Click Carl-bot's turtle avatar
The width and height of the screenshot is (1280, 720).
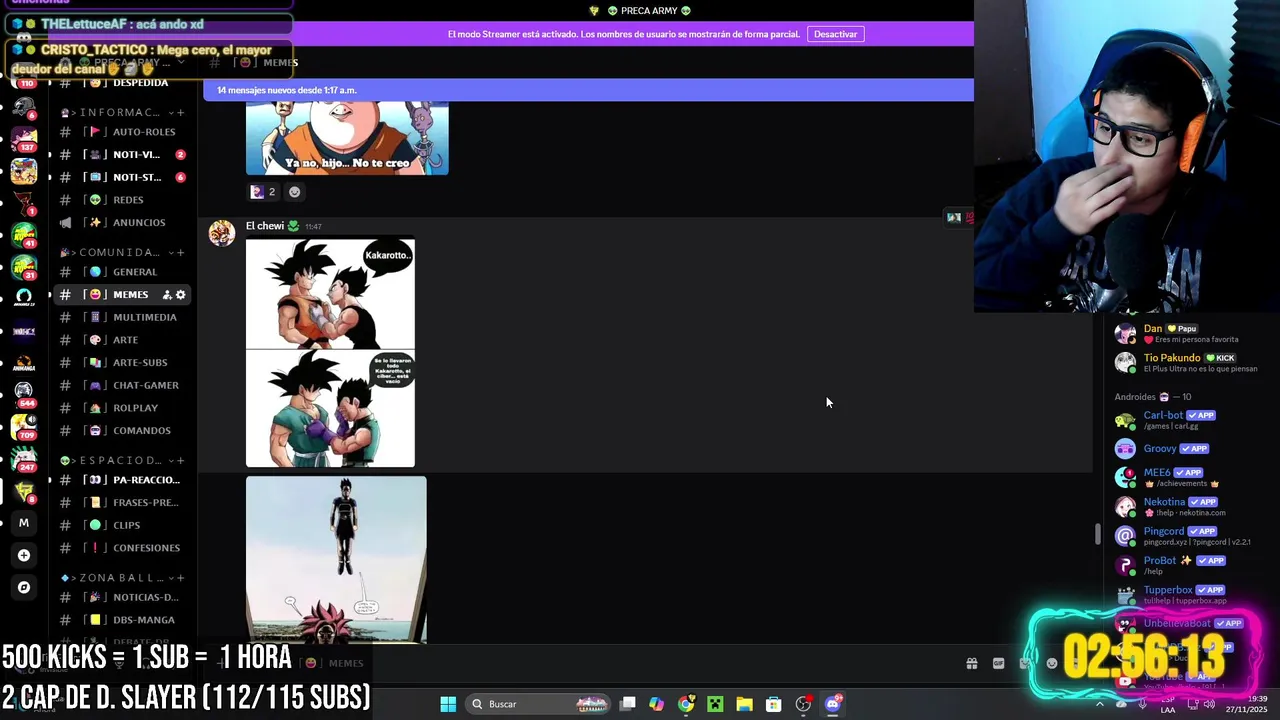click(1126, 420)
